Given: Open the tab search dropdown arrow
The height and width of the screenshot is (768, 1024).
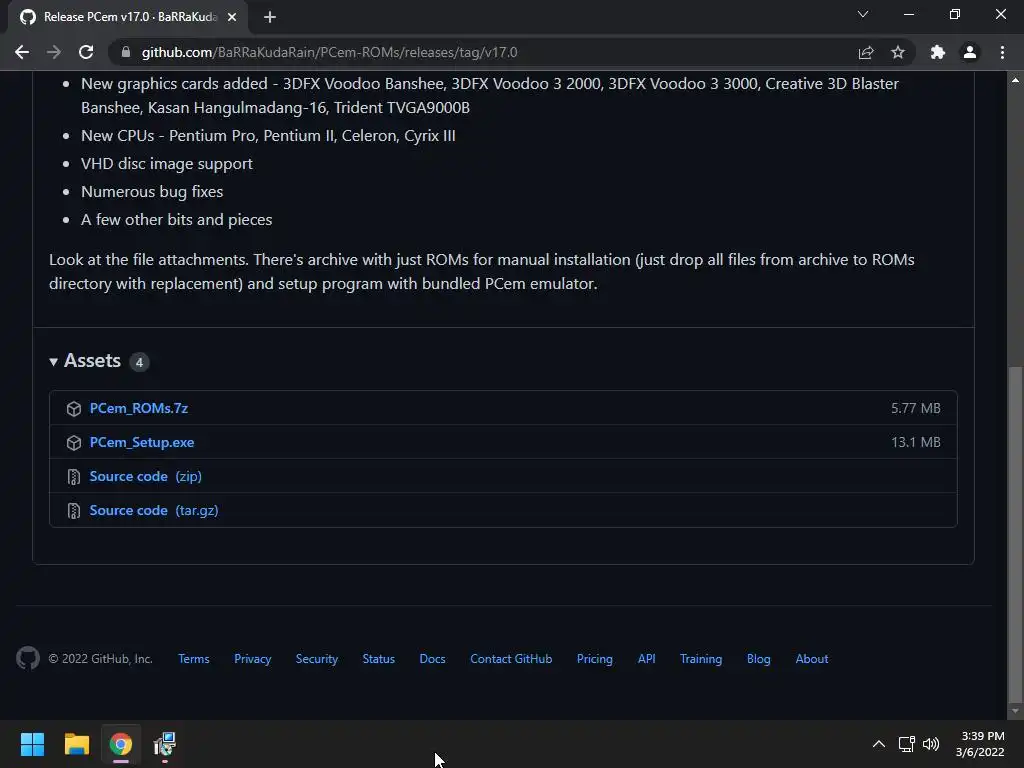Looking at the screenshot, I should pyautogui.click(x=863, y=14).
